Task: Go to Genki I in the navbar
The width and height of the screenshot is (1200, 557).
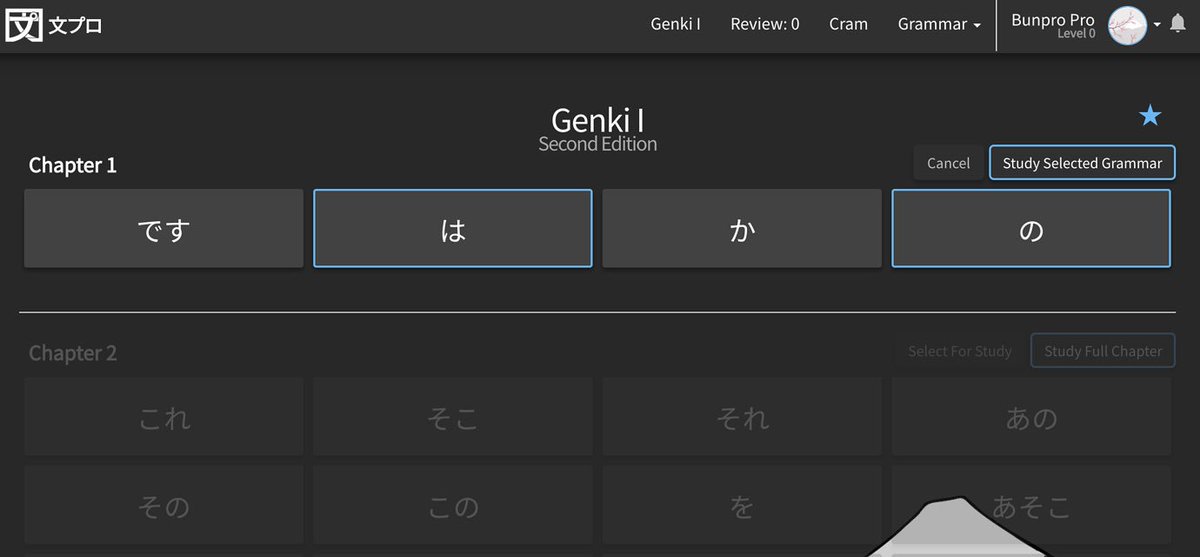Action: (675, 24)
